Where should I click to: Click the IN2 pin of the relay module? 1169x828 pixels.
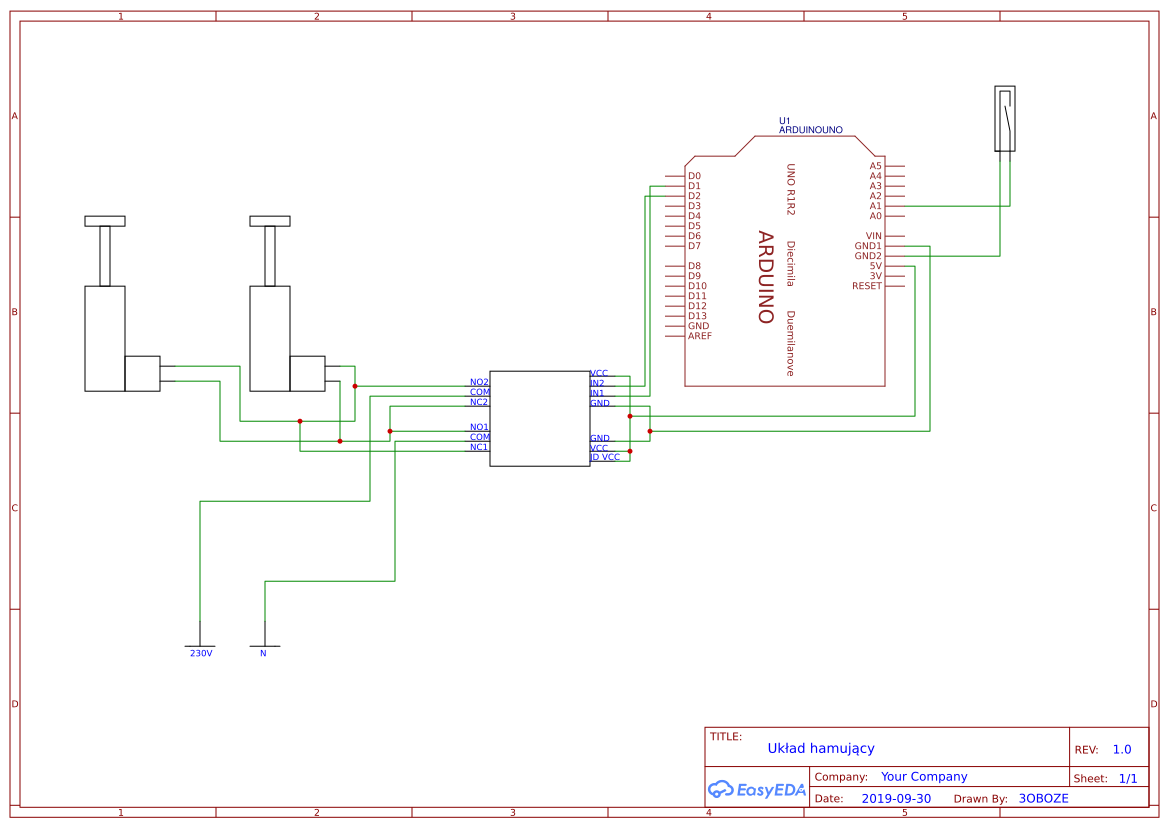click(597, 382)
